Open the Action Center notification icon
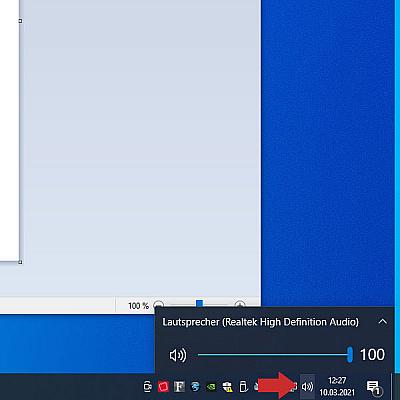The width and height of the screenshot is (400, 400). (x=373, y=387)
